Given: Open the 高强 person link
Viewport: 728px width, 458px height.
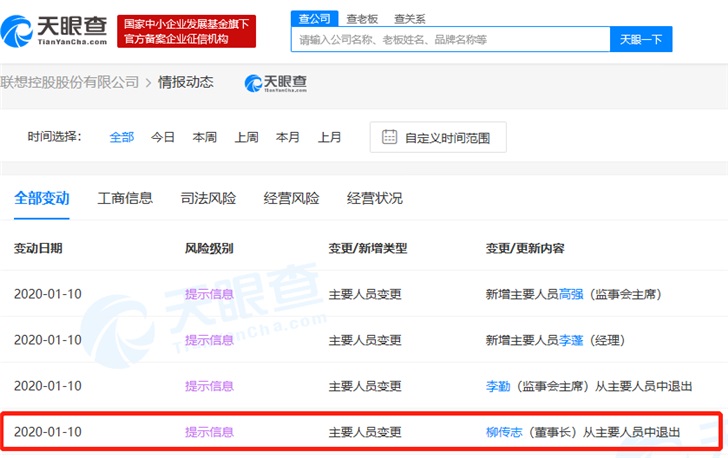Looking at the screenshot, I should click(x=571, y=294).
